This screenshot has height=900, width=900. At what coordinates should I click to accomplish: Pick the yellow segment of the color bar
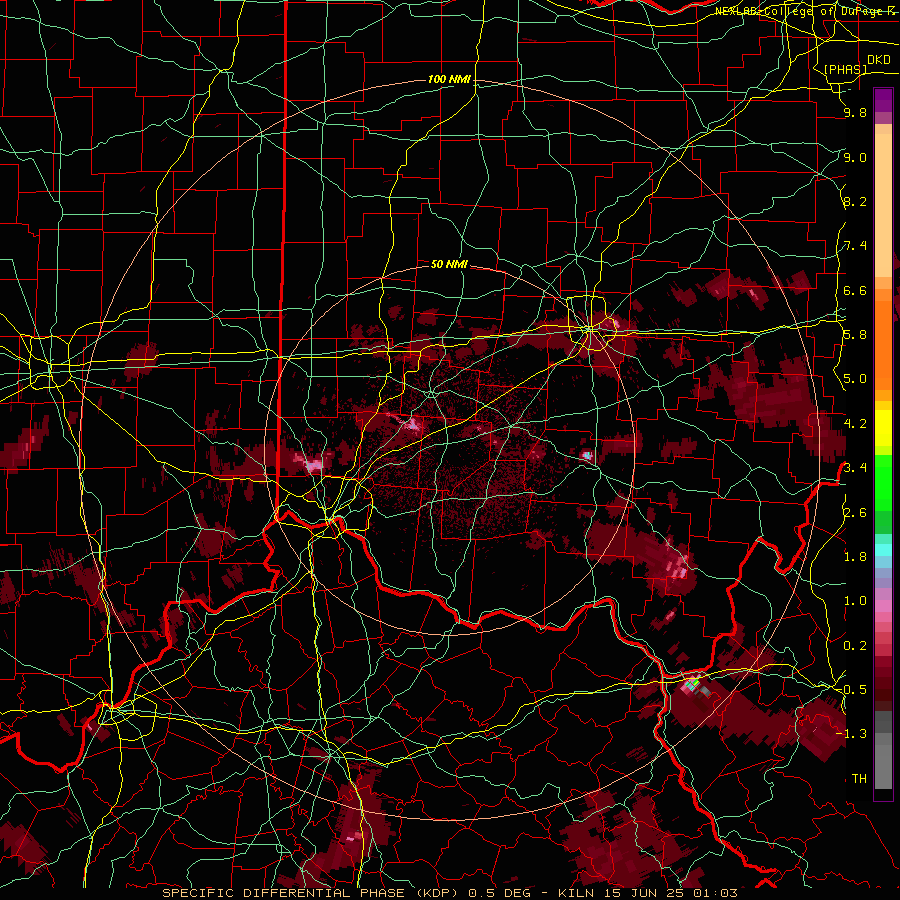click(x=883, y=428)
